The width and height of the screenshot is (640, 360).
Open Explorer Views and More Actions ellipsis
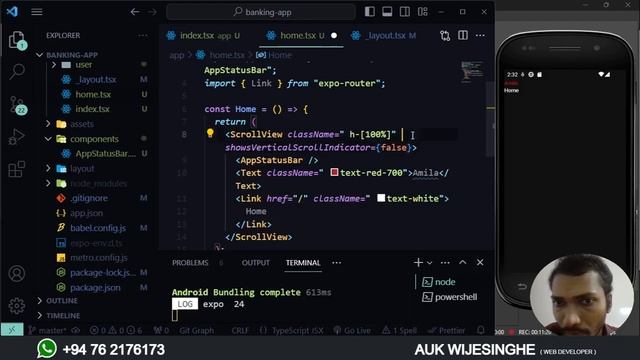click(x=143, y=36)
